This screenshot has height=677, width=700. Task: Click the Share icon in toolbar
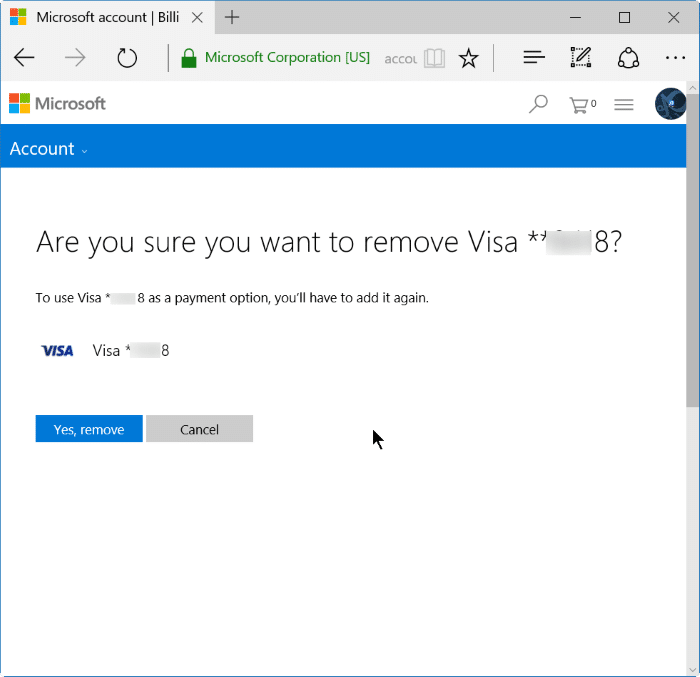click(628, 58)
